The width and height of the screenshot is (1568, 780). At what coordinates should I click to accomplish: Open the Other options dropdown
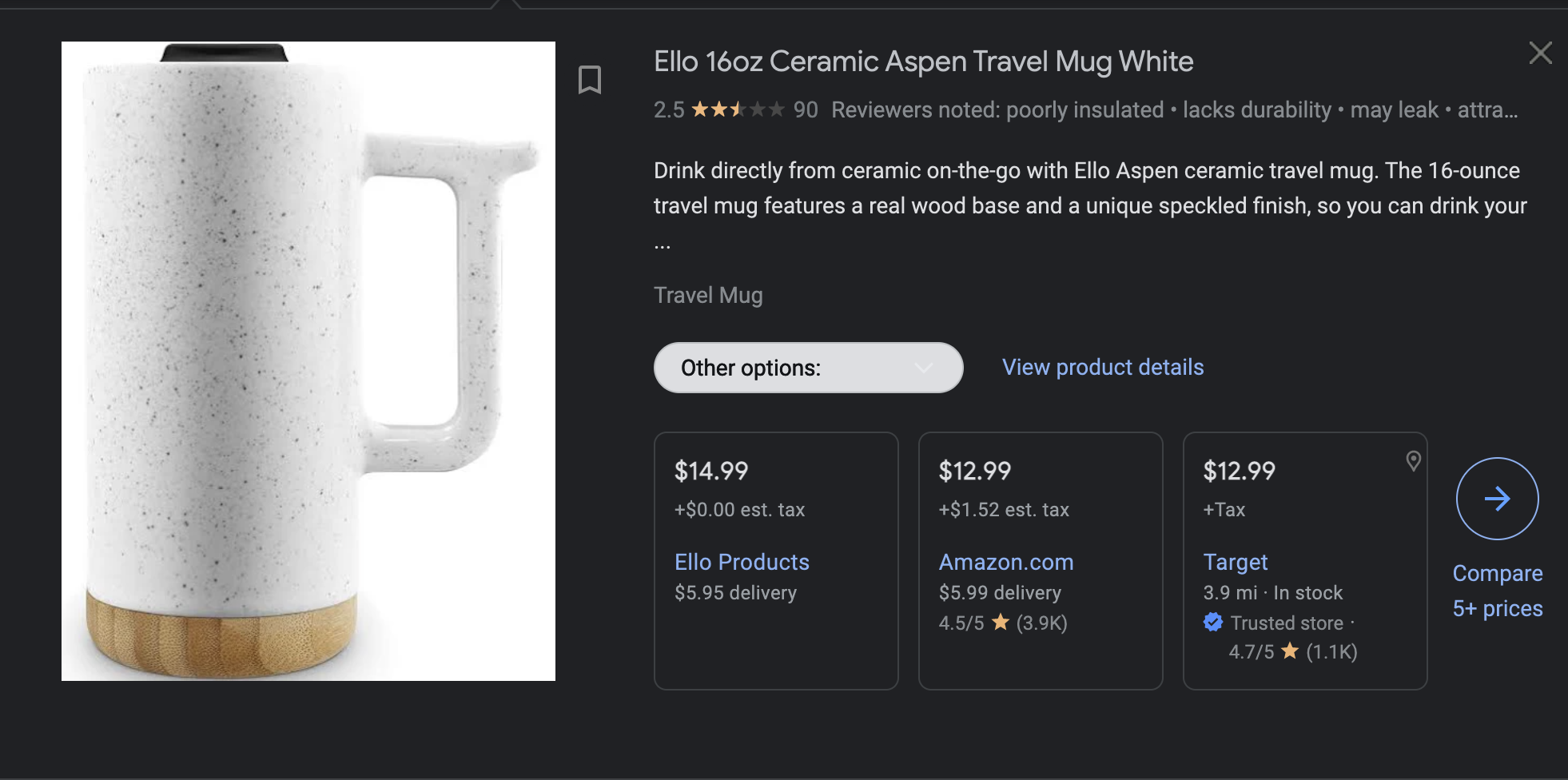(x=807, y=368)
